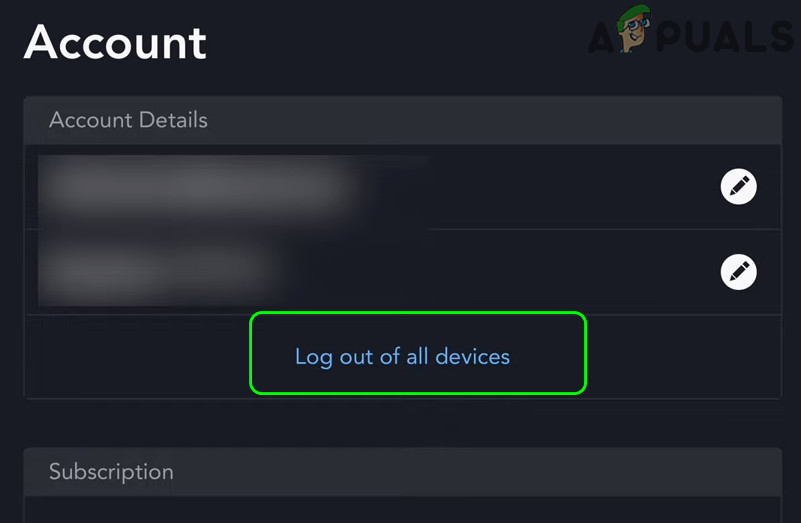Screen dimensions: 801x523
Task: Click the top pencil edit icon
Action: [738, 186]
